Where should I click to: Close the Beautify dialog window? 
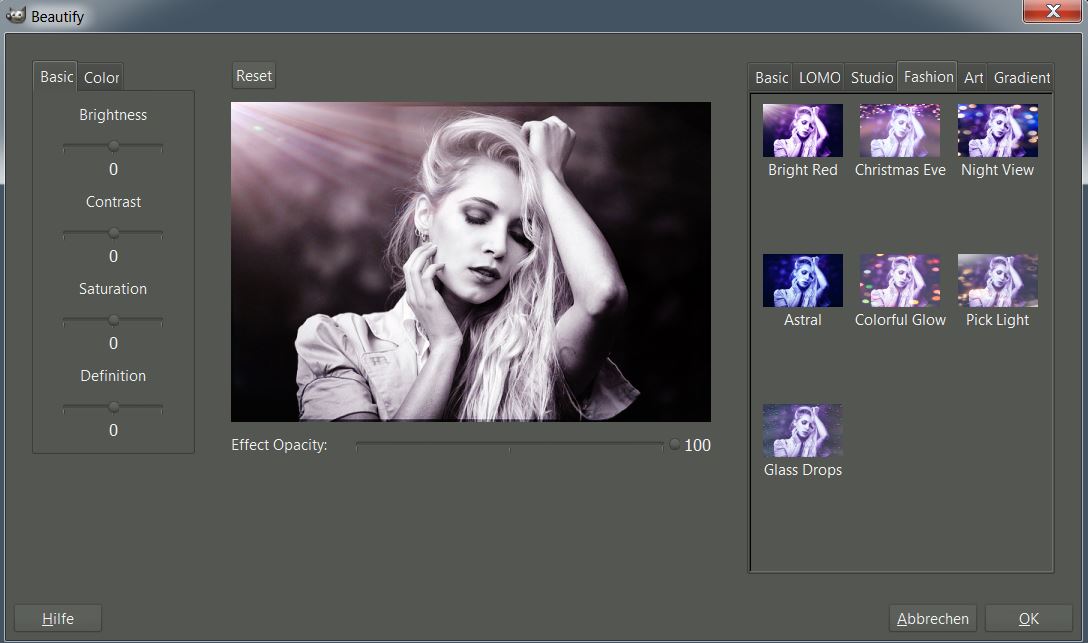tap(1052, 10)
